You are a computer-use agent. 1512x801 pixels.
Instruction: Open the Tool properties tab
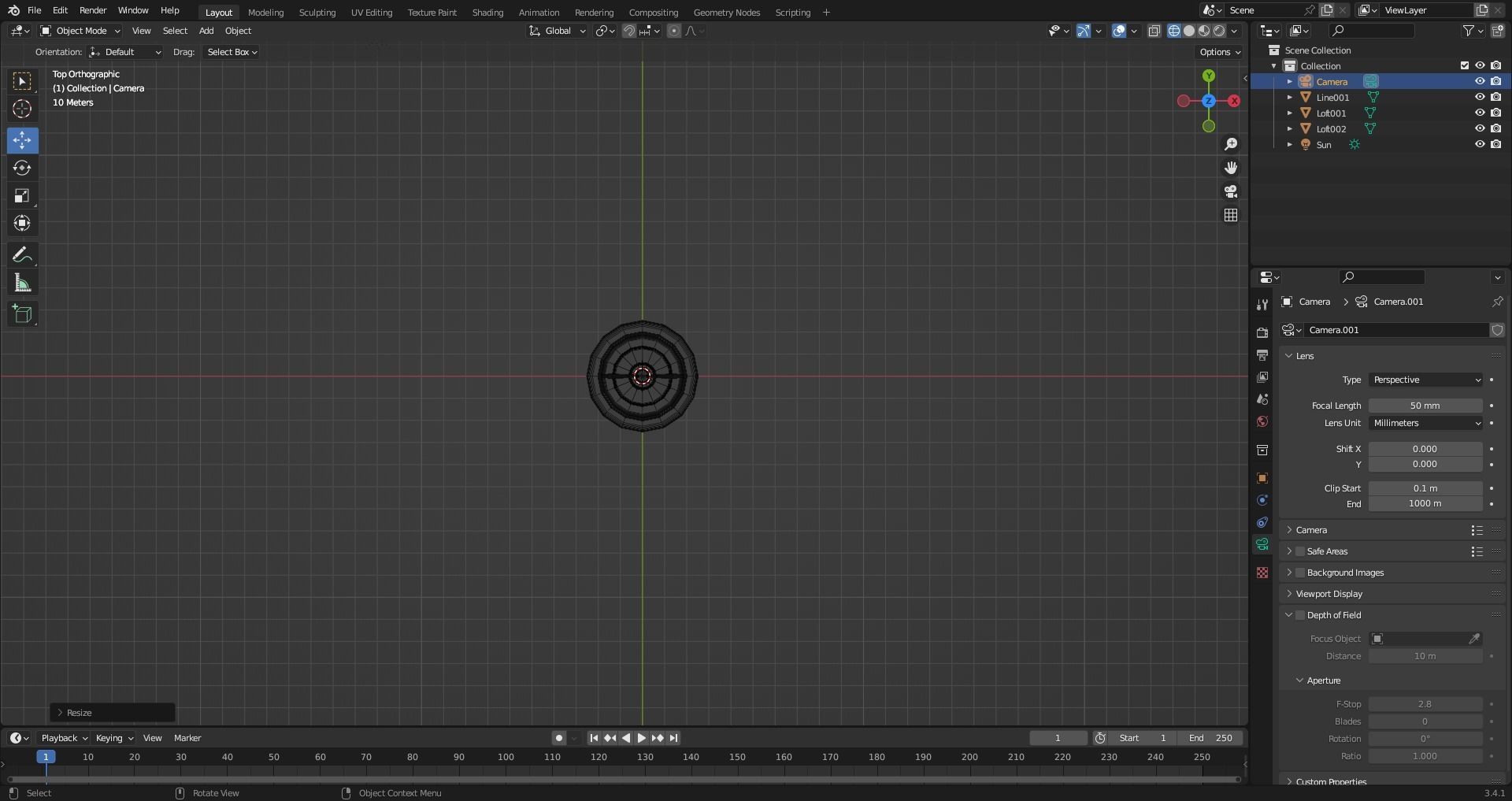coord(1262,305)
